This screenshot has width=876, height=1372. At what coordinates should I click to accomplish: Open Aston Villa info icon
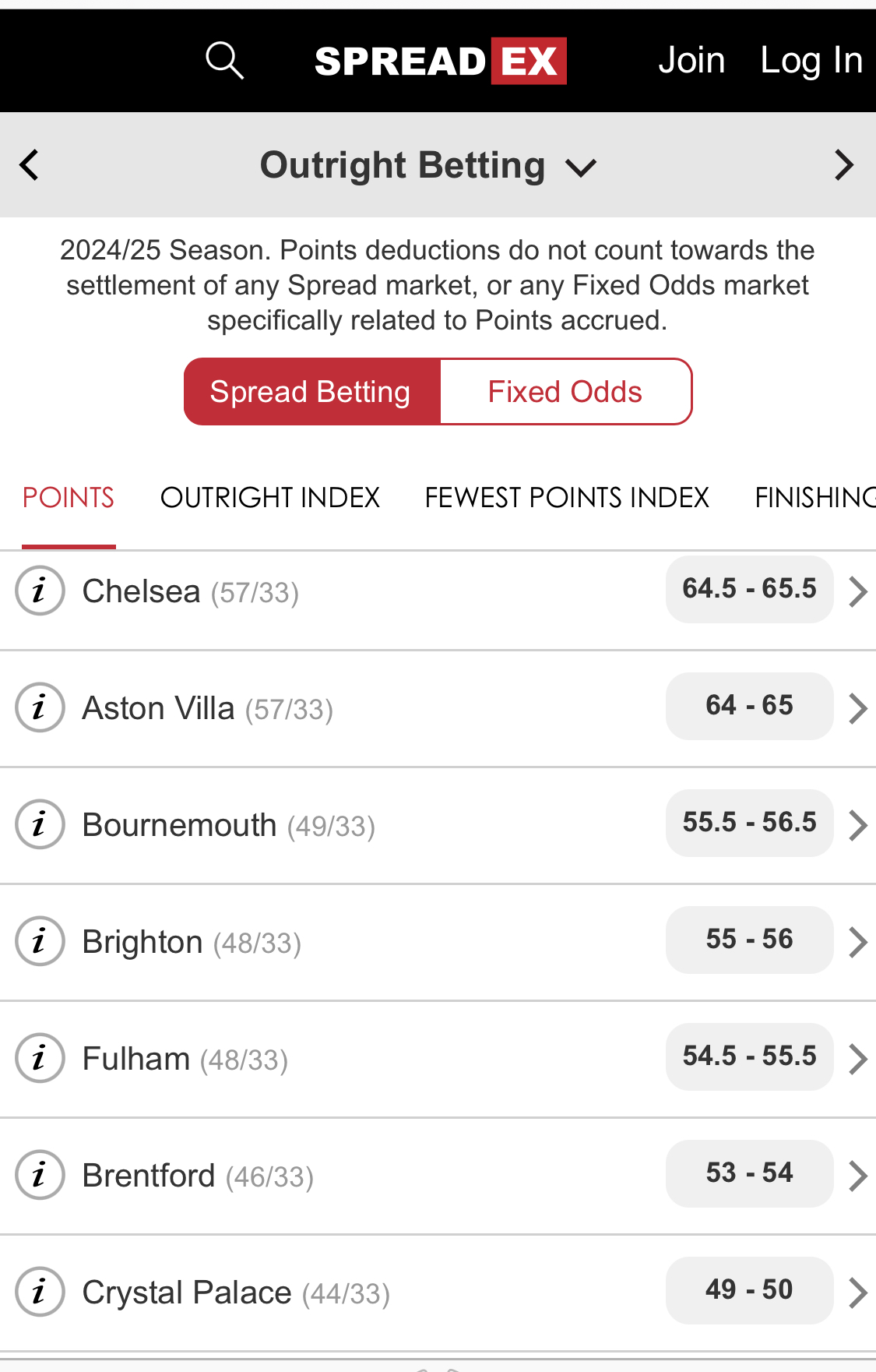[40, 707]
